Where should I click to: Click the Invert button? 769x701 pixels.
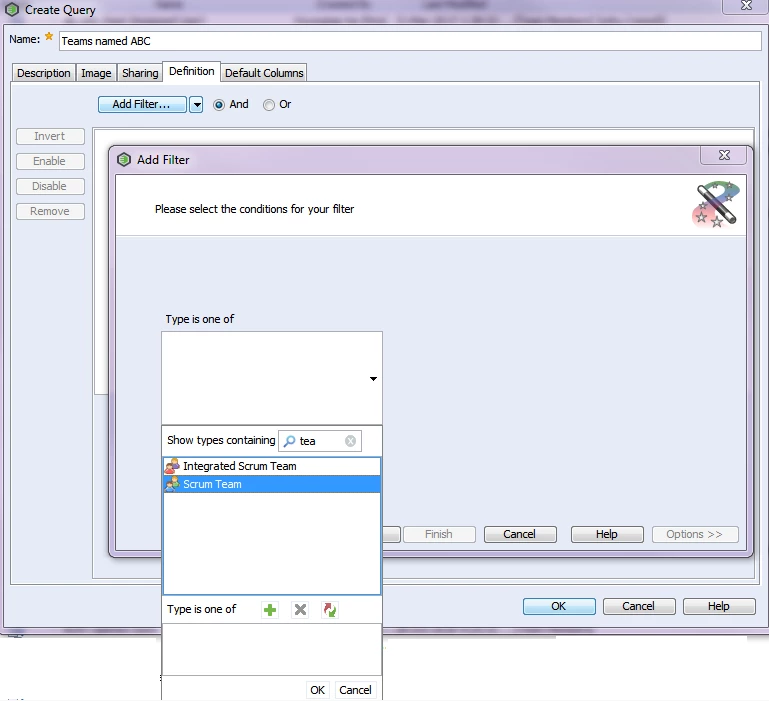(50, 136)
